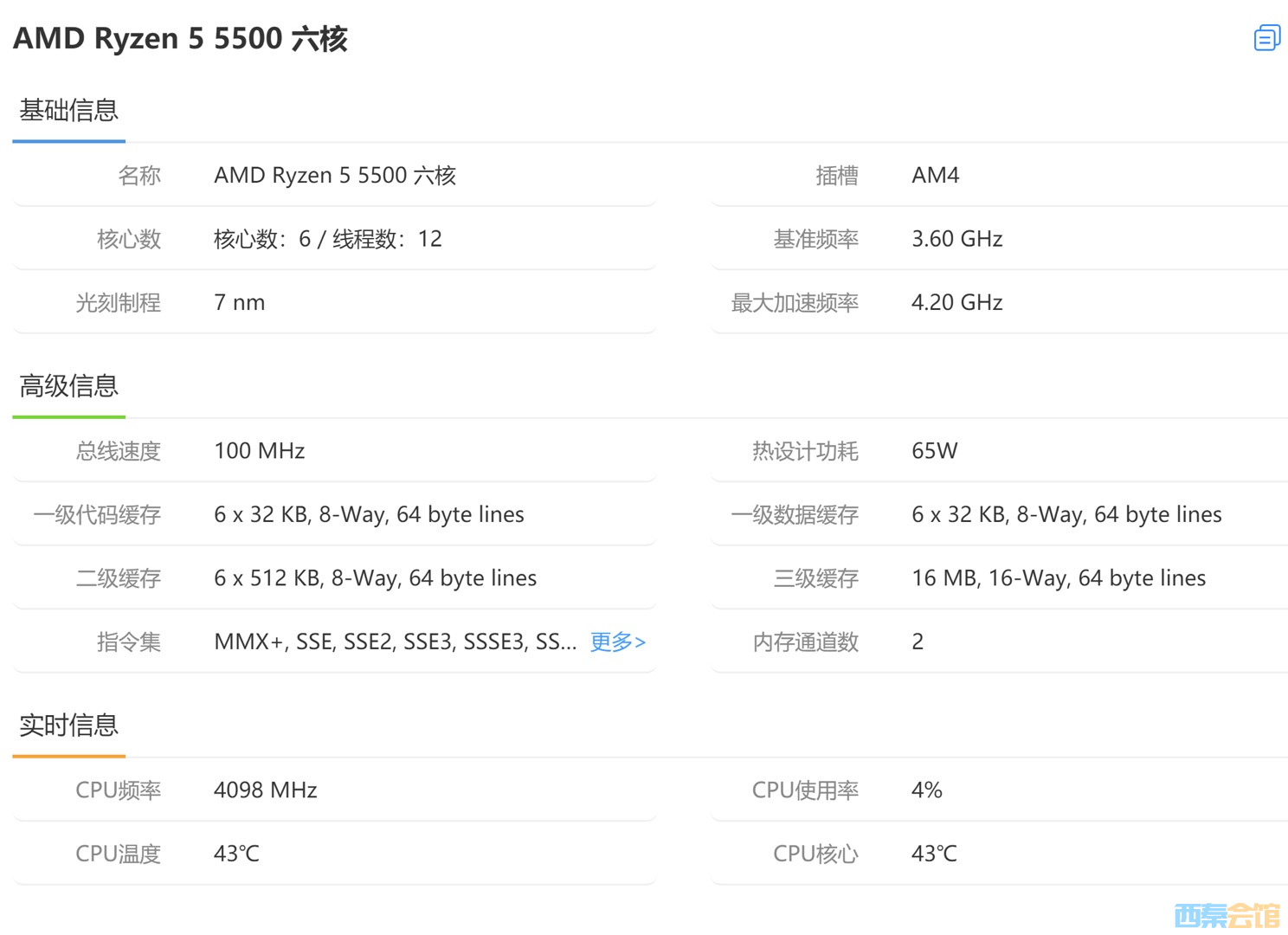Image resolution: width=1288 pixels, height=935 pixels.
Task: Click the 4% CPU usage value
Action: [x=926, y=790]
